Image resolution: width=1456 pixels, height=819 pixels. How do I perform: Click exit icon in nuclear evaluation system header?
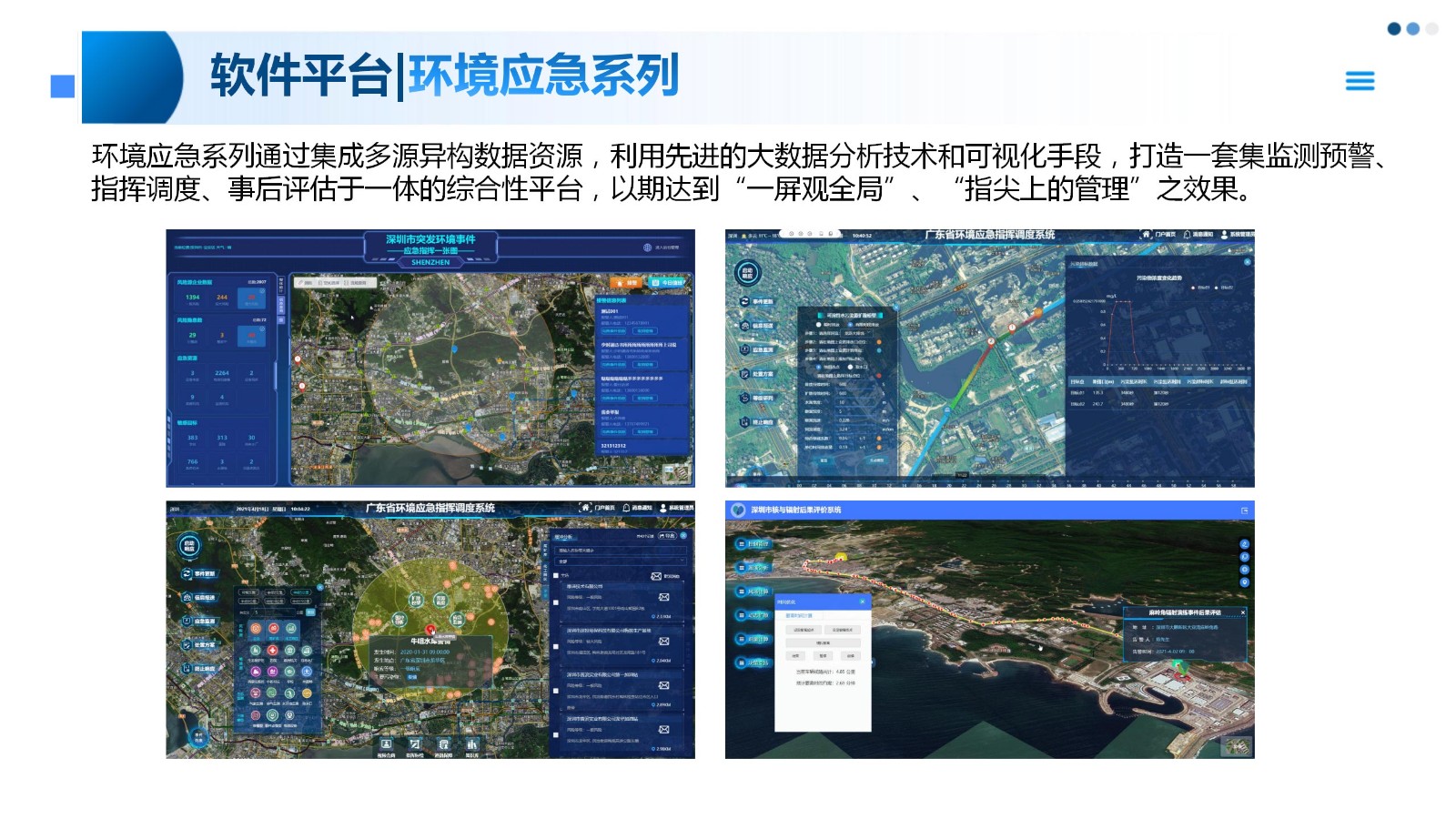1244,511
